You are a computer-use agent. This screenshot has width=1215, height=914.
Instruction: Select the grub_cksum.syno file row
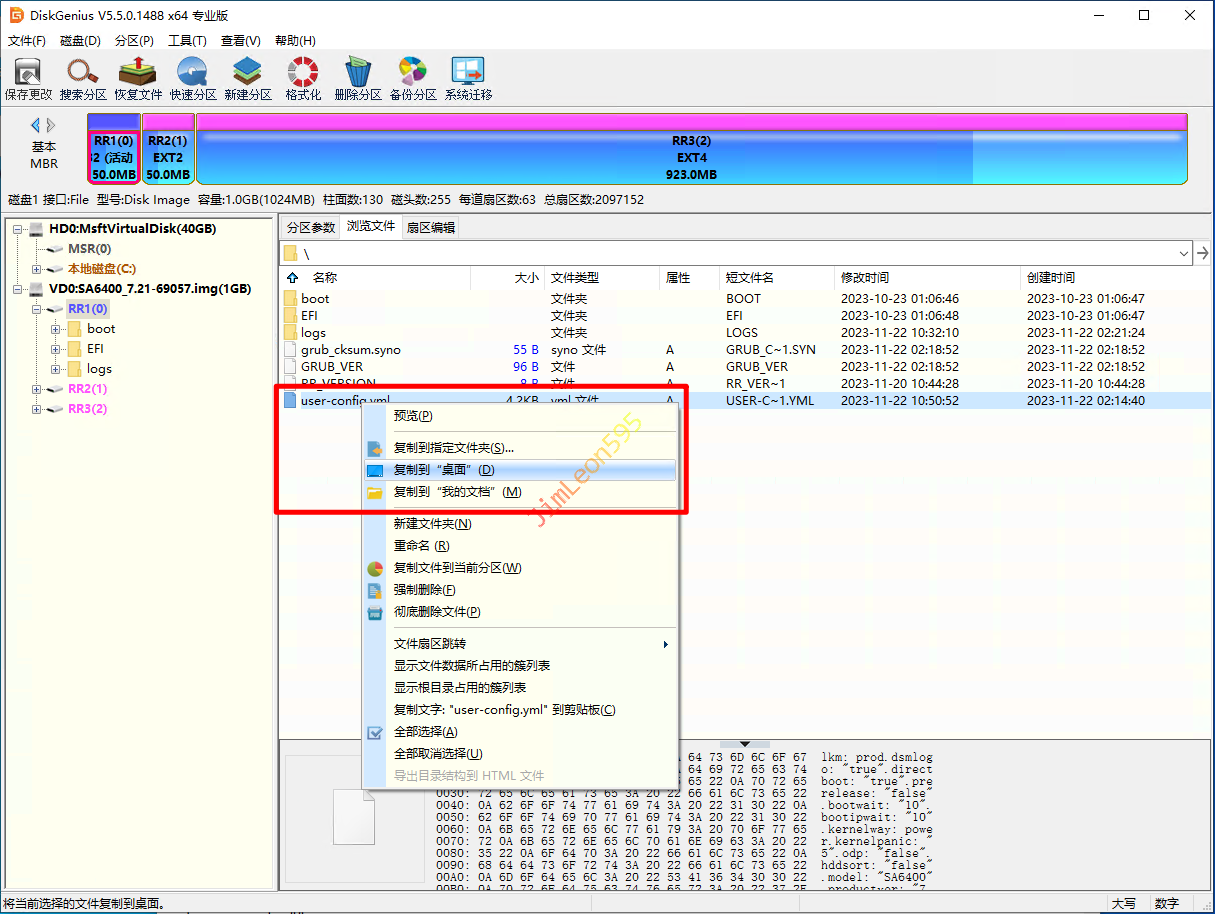point(350,350)
